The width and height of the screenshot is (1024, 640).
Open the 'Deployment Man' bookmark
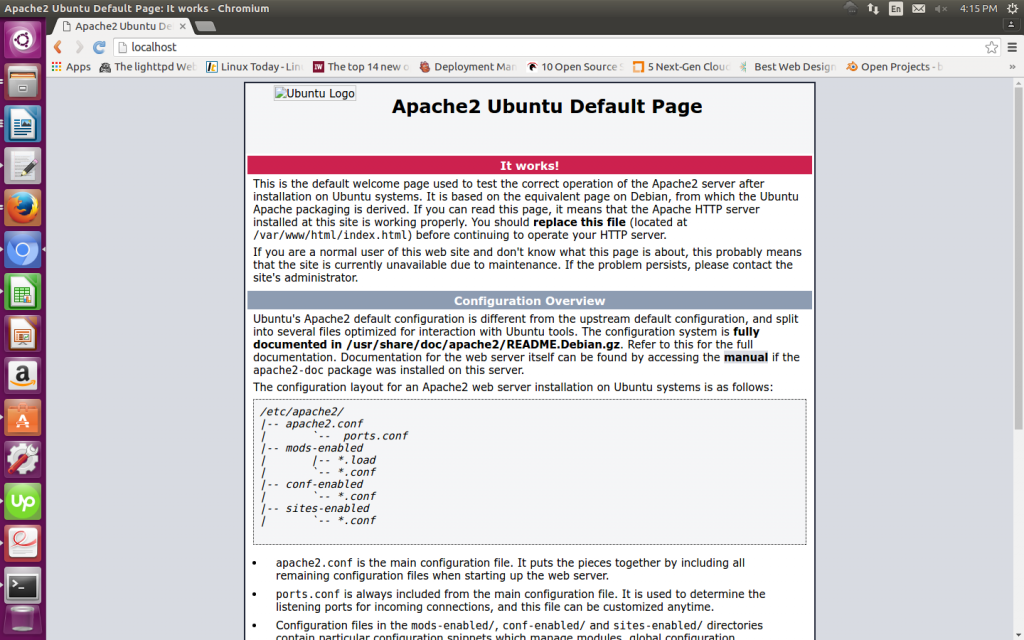468,67
